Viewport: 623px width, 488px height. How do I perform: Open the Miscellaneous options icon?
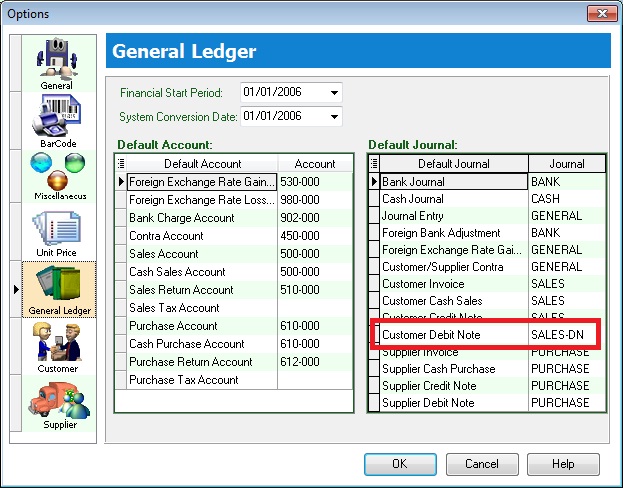pos(58,176)
